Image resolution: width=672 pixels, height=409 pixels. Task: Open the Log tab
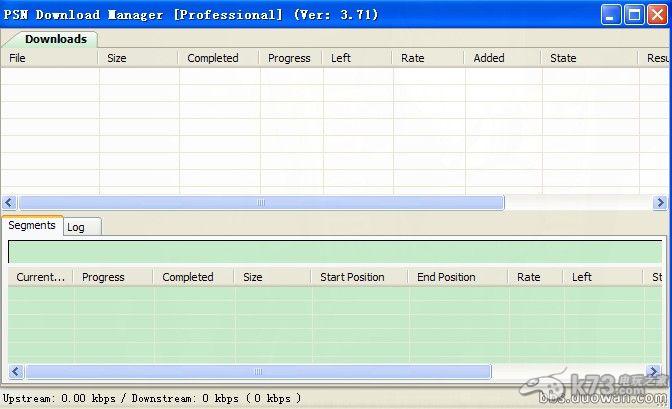(76, 227)
